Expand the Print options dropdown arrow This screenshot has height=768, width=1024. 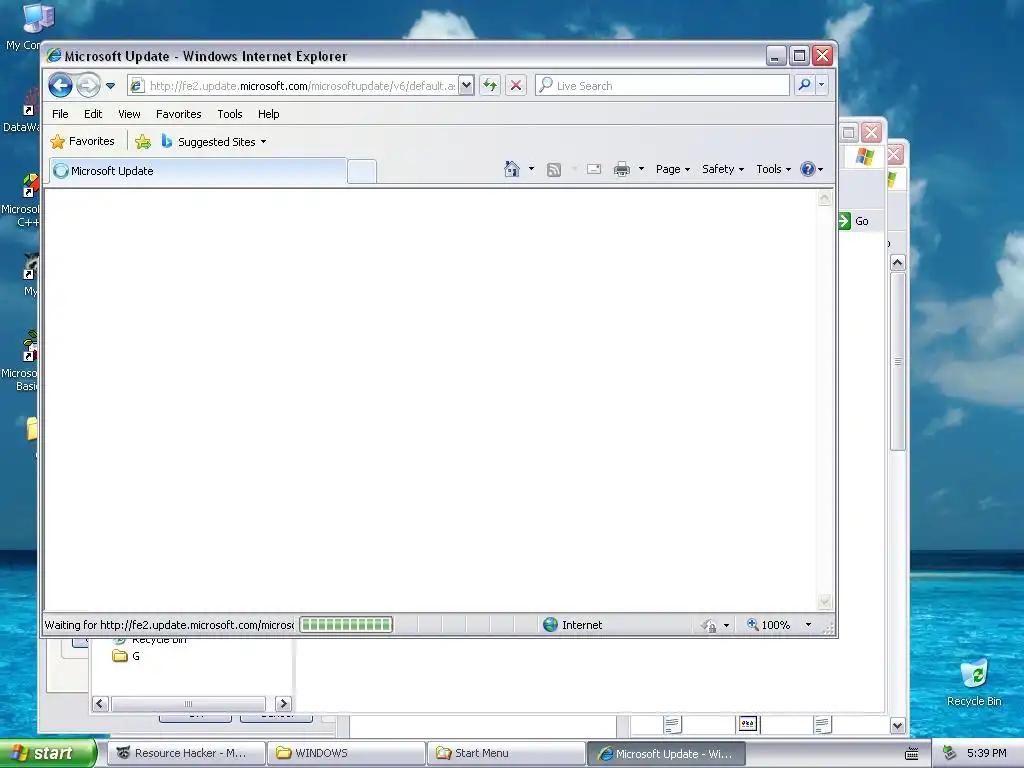(x=641, y=169)
